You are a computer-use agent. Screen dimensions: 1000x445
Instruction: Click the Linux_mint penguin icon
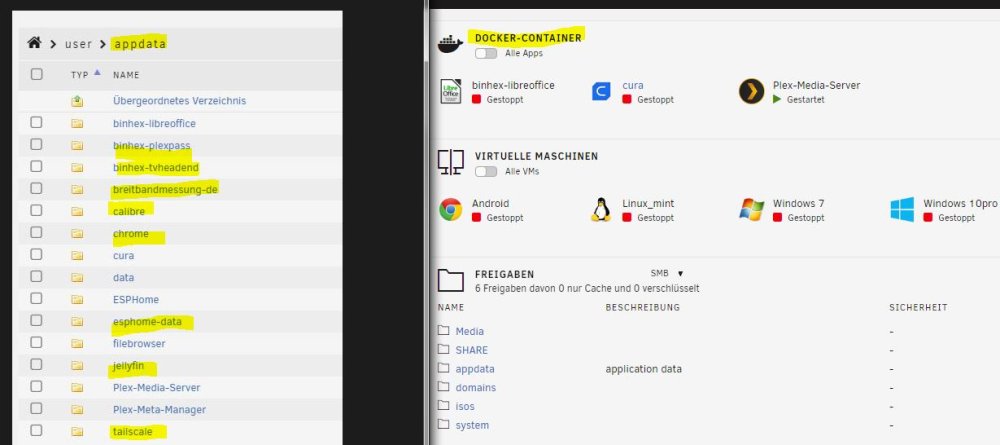[x=600, y=209]
